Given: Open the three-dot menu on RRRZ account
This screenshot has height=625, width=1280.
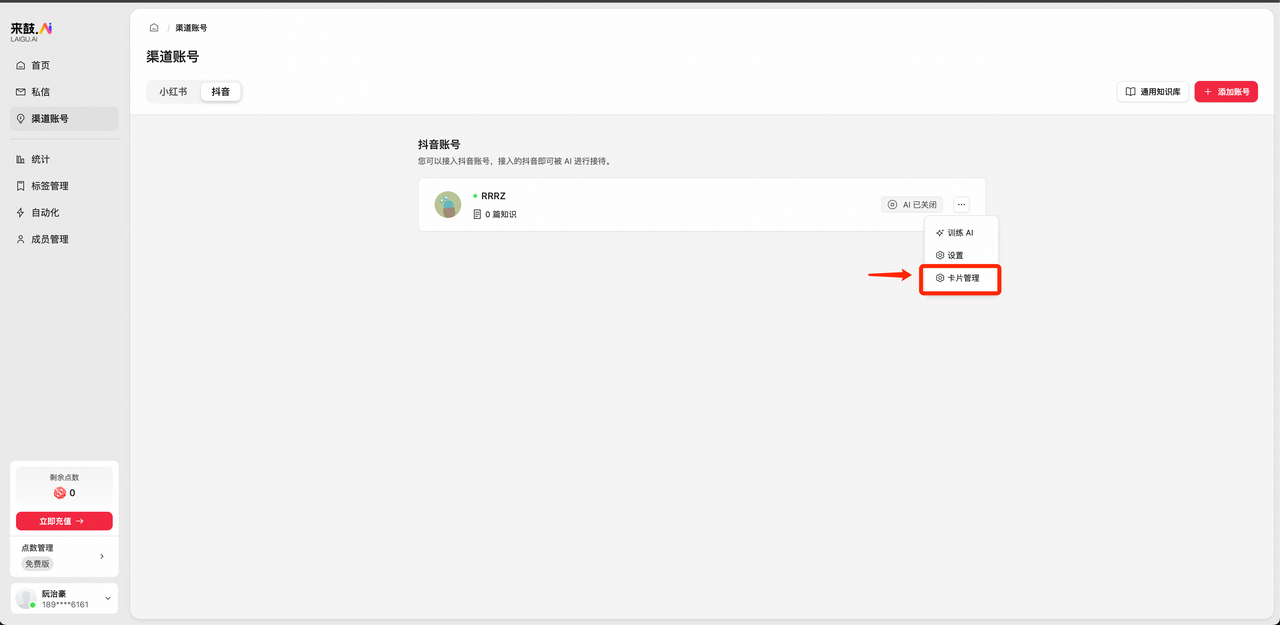Looking at the screenshot, I should (x=961, y=204).
